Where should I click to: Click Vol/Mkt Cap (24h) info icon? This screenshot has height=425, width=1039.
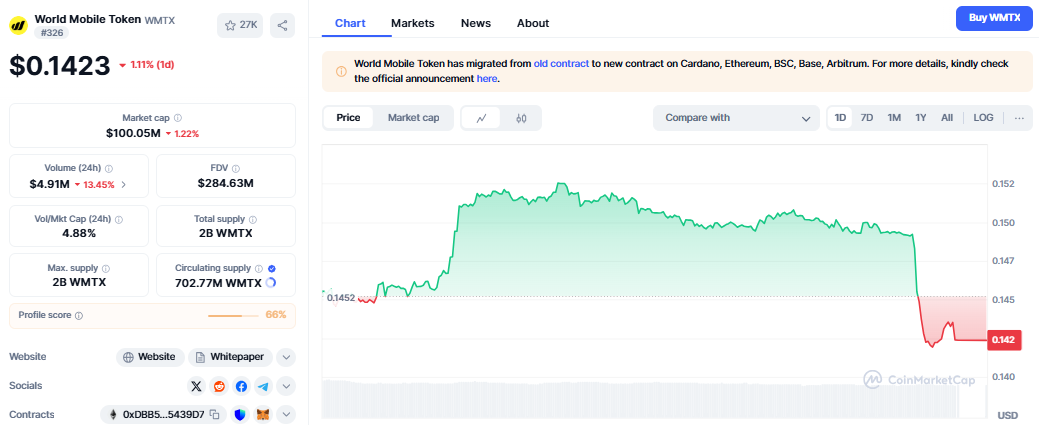pyautogui.click(x=119, y=219)
